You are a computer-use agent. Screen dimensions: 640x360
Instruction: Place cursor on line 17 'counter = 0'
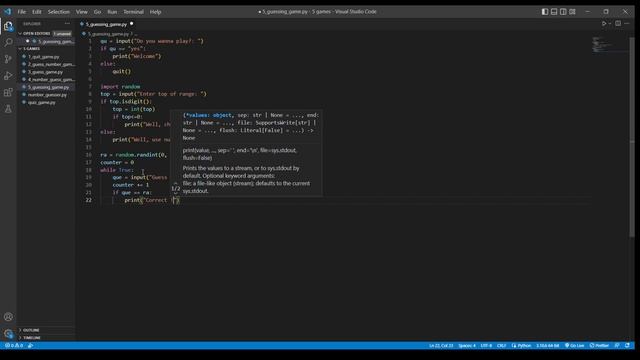117,162
